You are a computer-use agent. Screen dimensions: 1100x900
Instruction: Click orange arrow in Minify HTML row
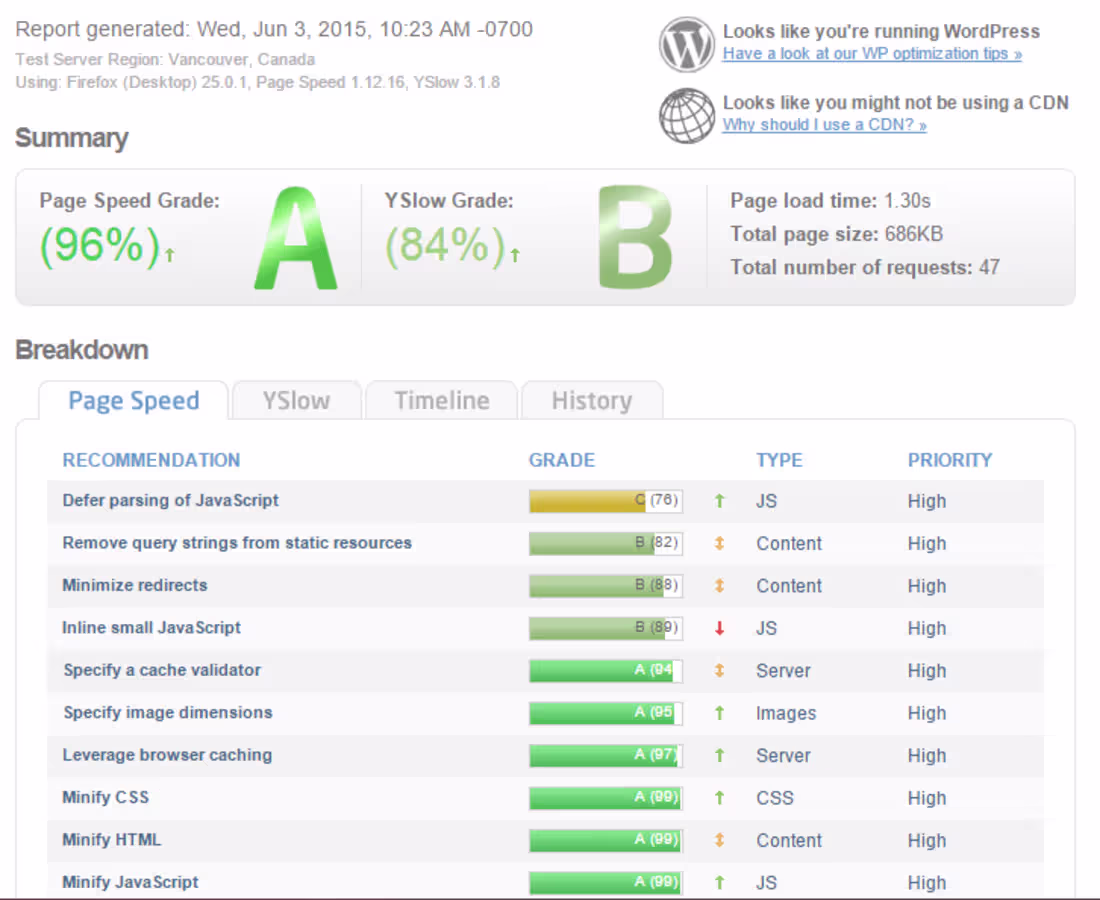tap(719, 840)
